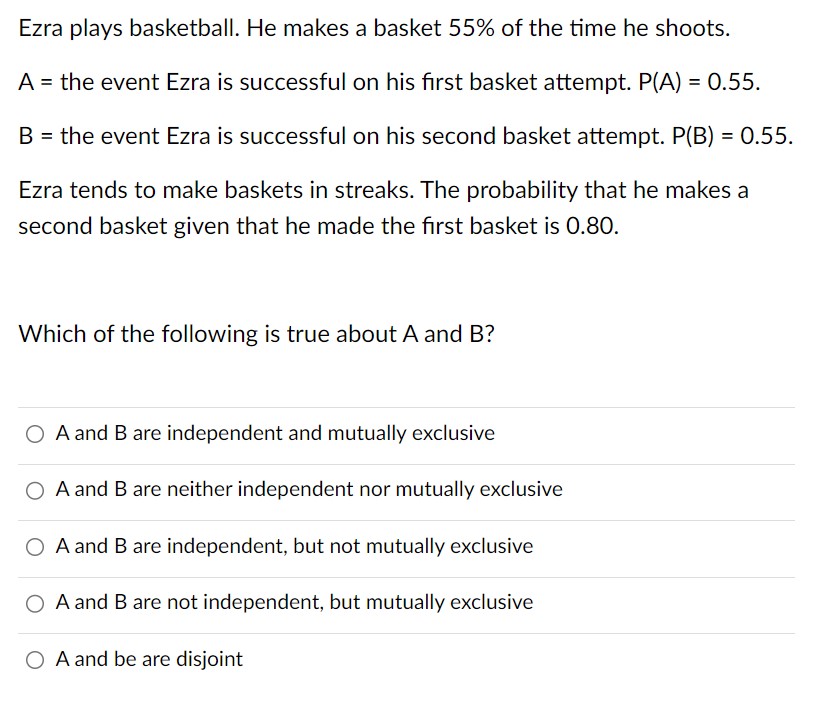Viewport: 819px width, 712px height.
Task: Click the disjoint answer option text
Action: pos(148,659)
